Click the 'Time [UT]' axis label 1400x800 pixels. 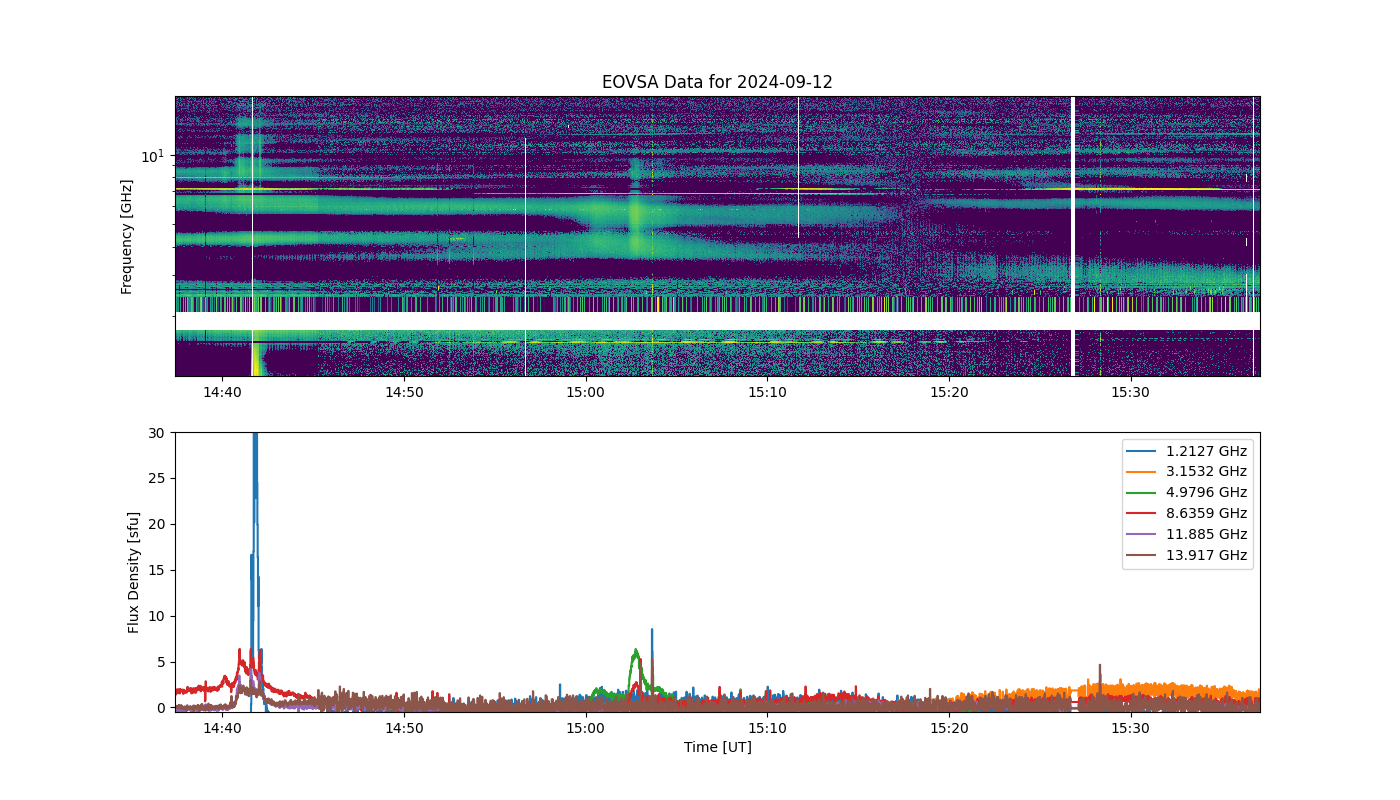pos(717,747)
